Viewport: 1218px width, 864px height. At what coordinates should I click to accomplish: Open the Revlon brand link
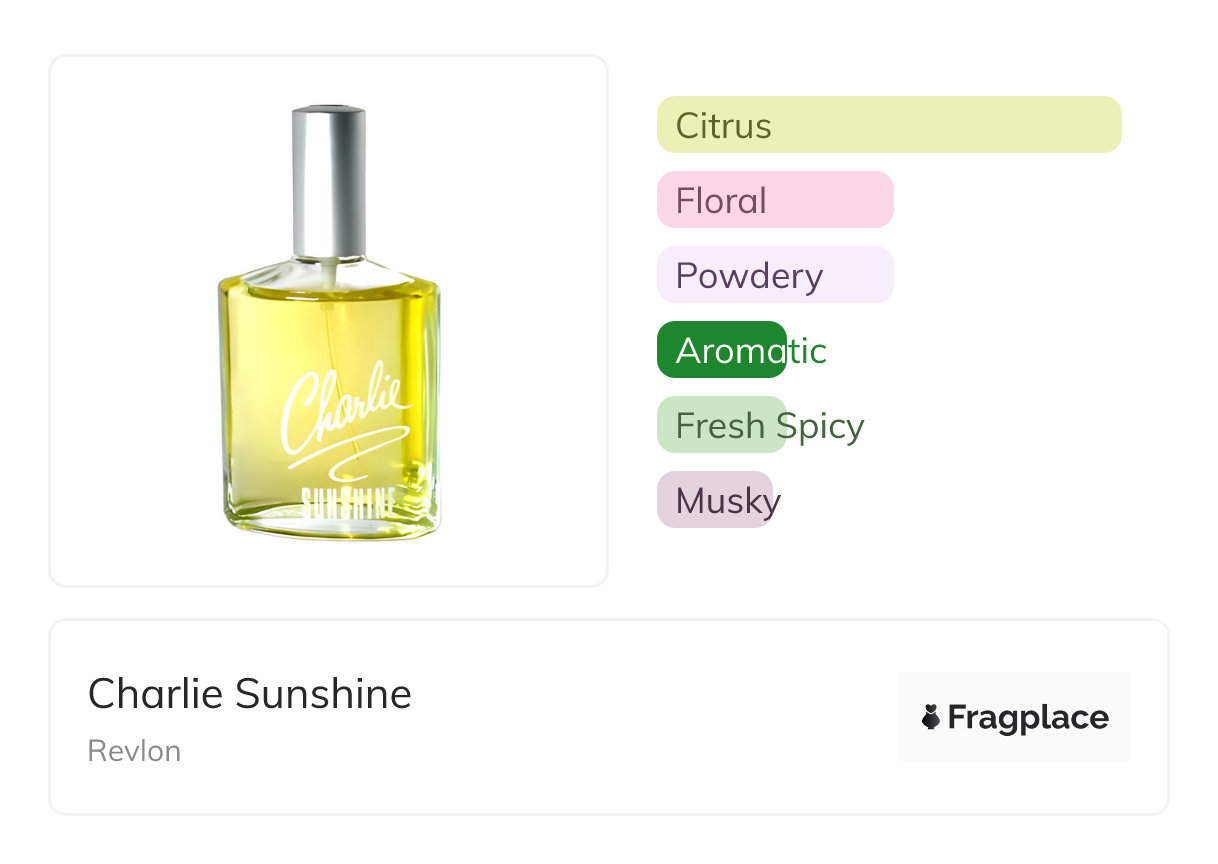(x=134, y=751)
